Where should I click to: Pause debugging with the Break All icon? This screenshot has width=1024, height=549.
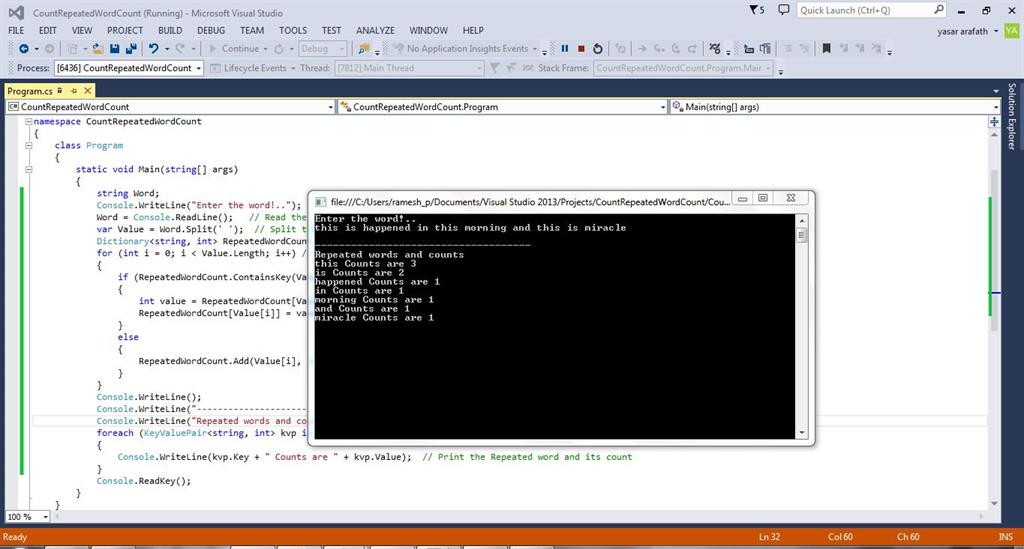tap(564, 48)
